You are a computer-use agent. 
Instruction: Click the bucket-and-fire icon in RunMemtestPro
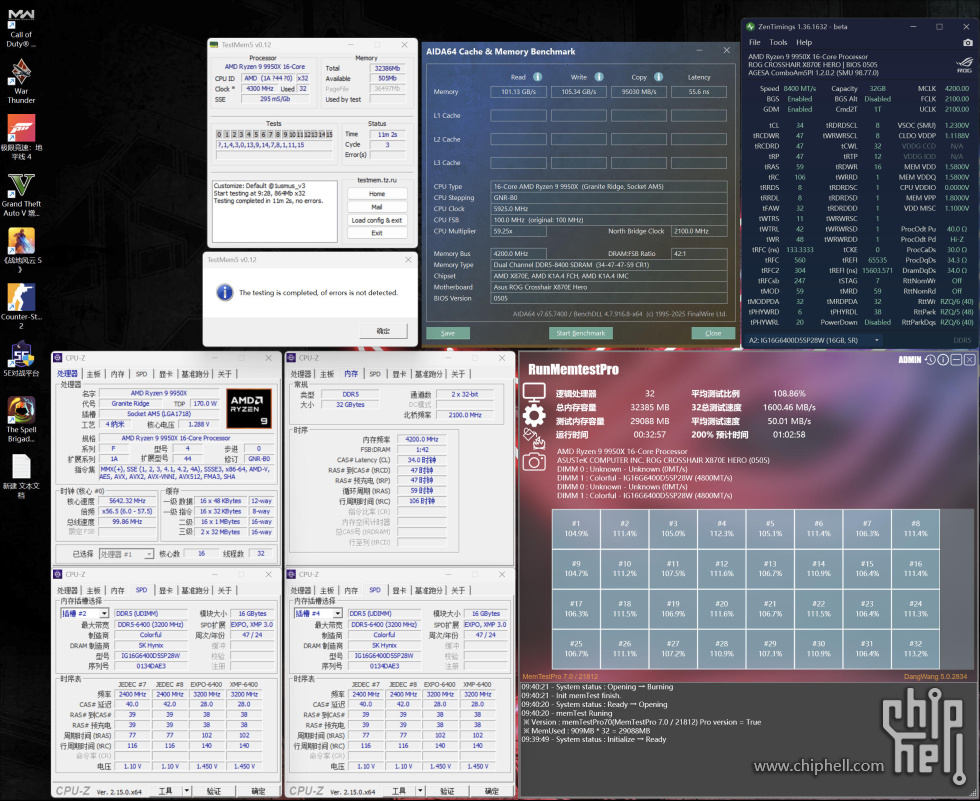pos(534,439)
